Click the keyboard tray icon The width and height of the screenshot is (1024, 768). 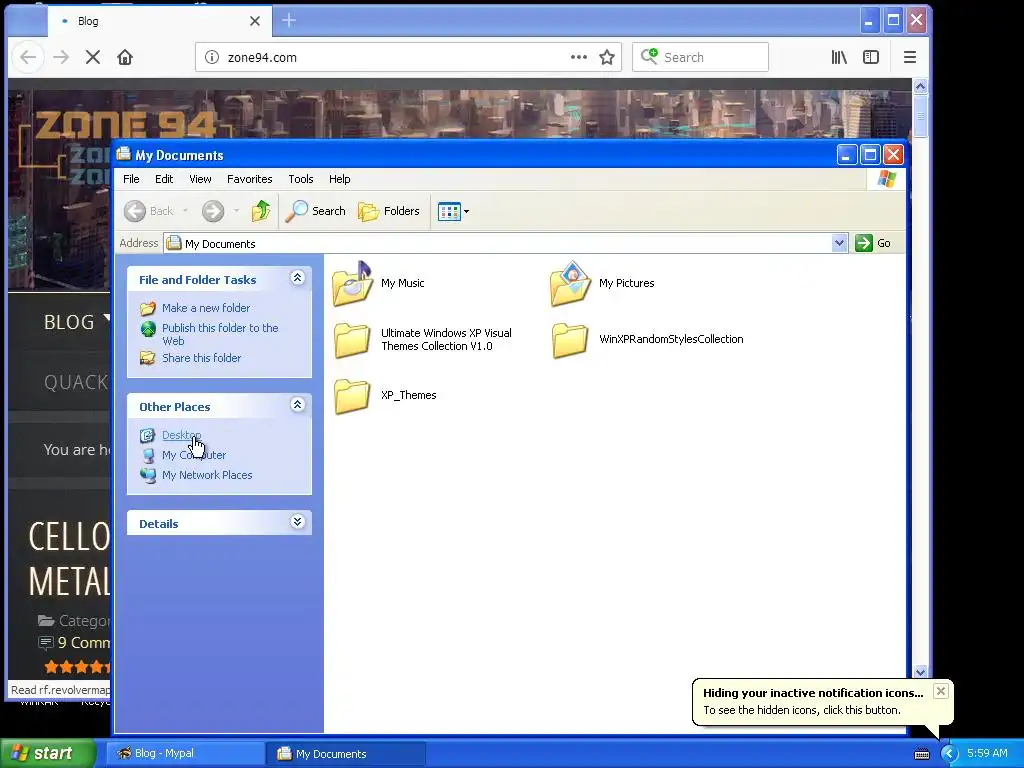921,754
